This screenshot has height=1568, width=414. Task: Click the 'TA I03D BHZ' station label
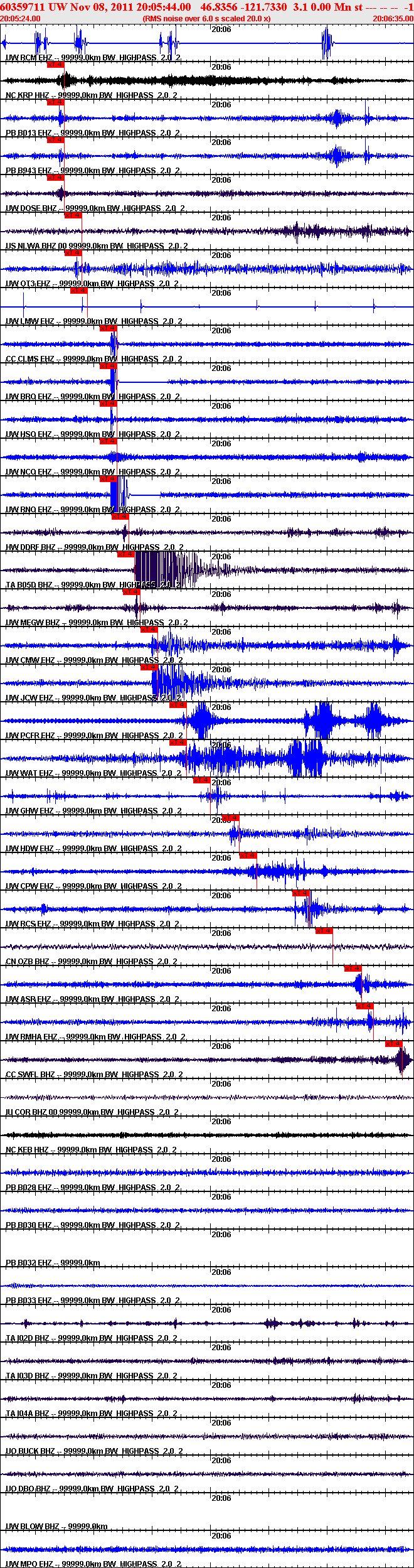coord(28,1376)
